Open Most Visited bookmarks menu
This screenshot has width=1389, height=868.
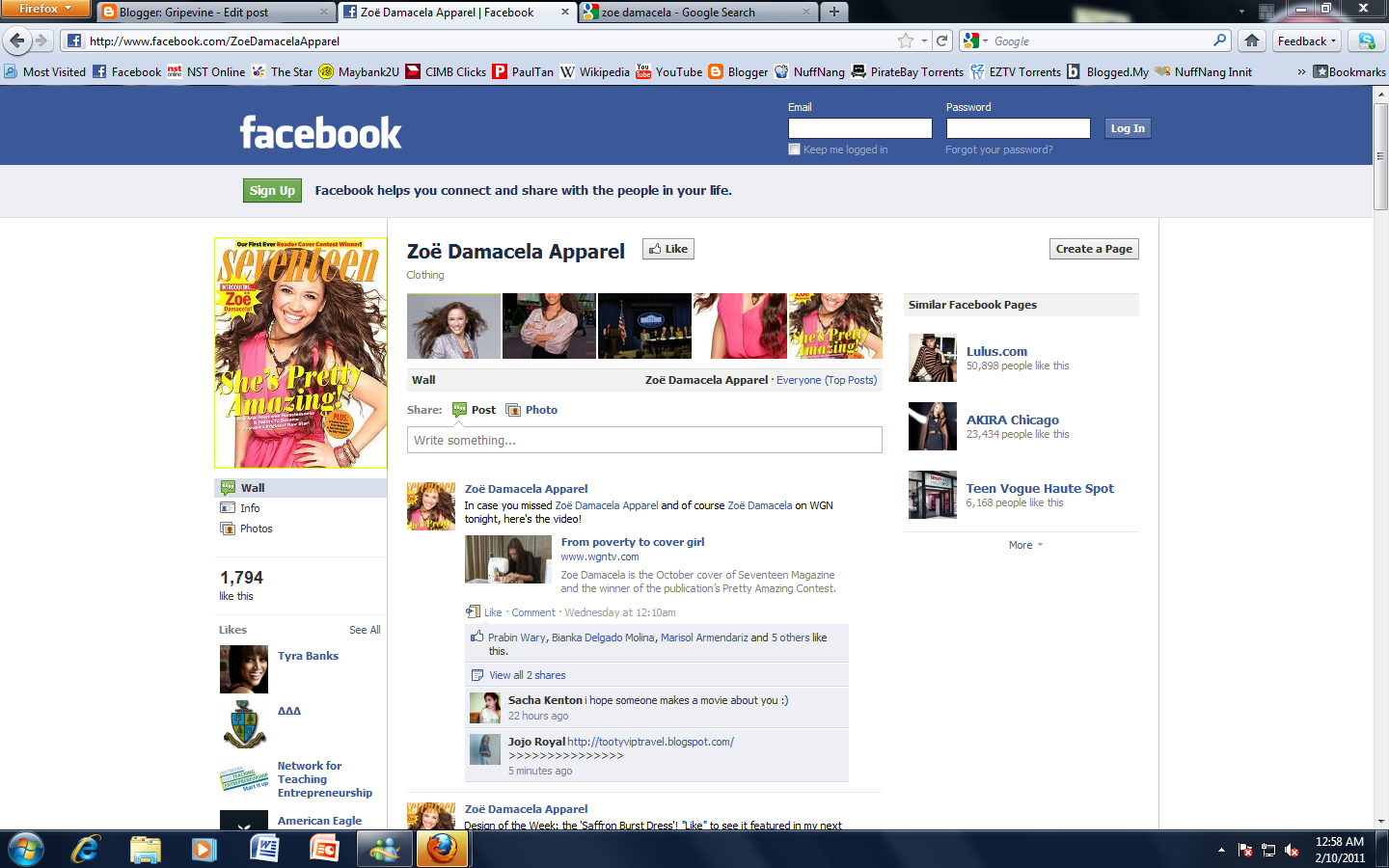pyautogui.click(x=44, y=71)
